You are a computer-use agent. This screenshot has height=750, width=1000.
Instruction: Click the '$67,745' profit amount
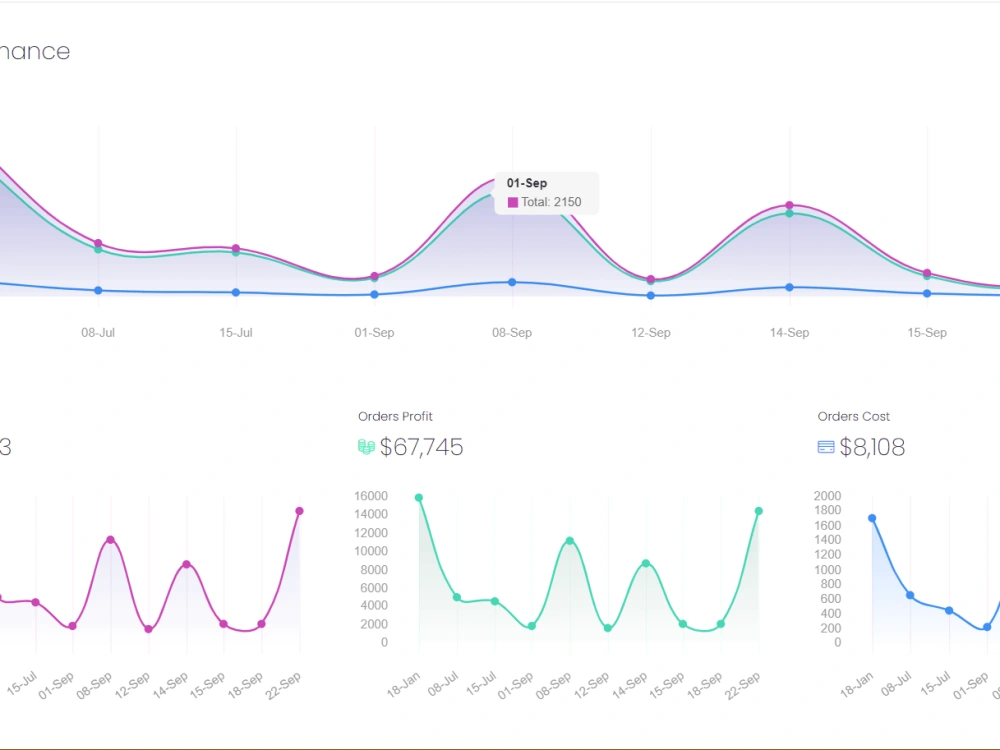(422, 447)
